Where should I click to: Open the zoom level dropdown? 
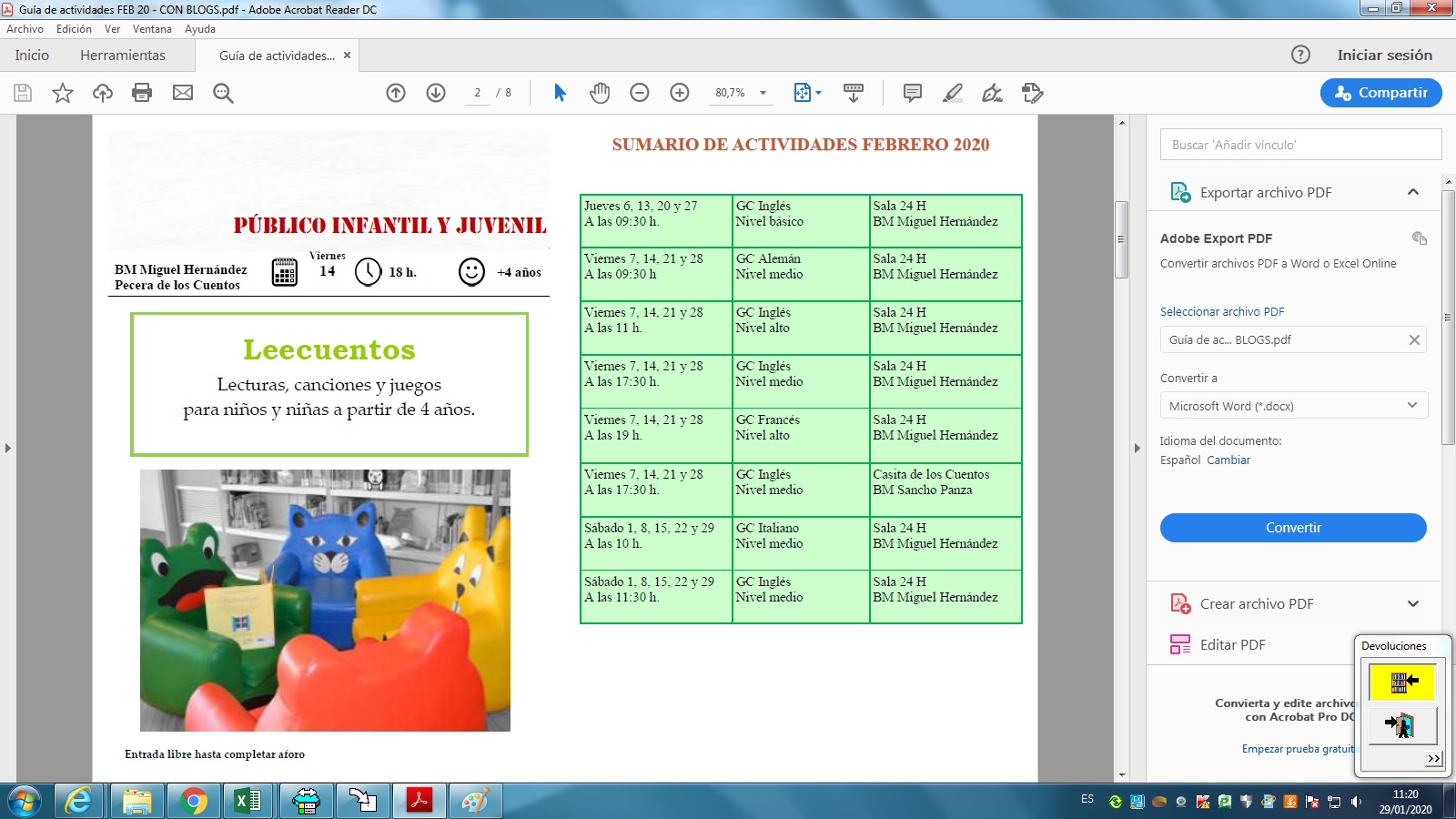click(763, 93)
